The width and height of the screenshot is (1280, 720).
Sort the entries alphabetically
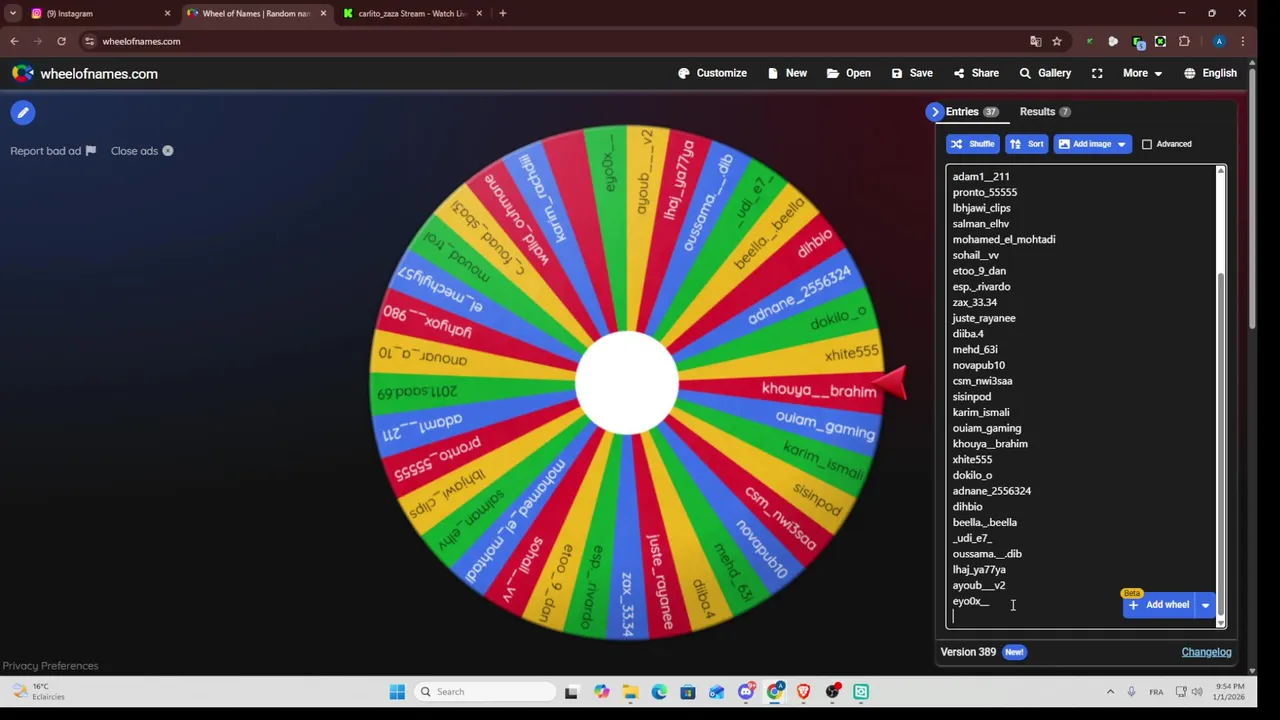click(1027, 144)
